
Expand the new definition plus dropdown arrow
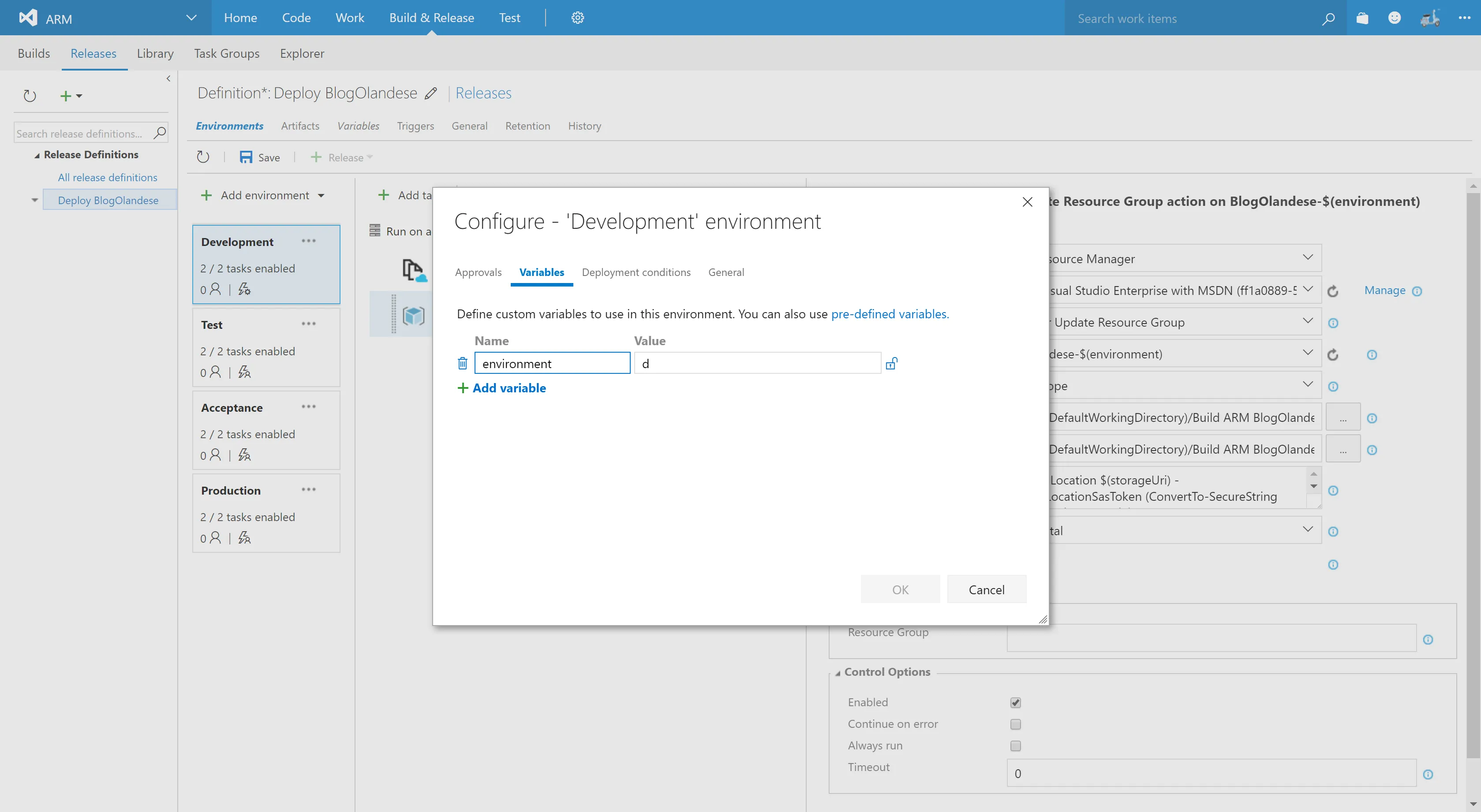coord(79,96)
